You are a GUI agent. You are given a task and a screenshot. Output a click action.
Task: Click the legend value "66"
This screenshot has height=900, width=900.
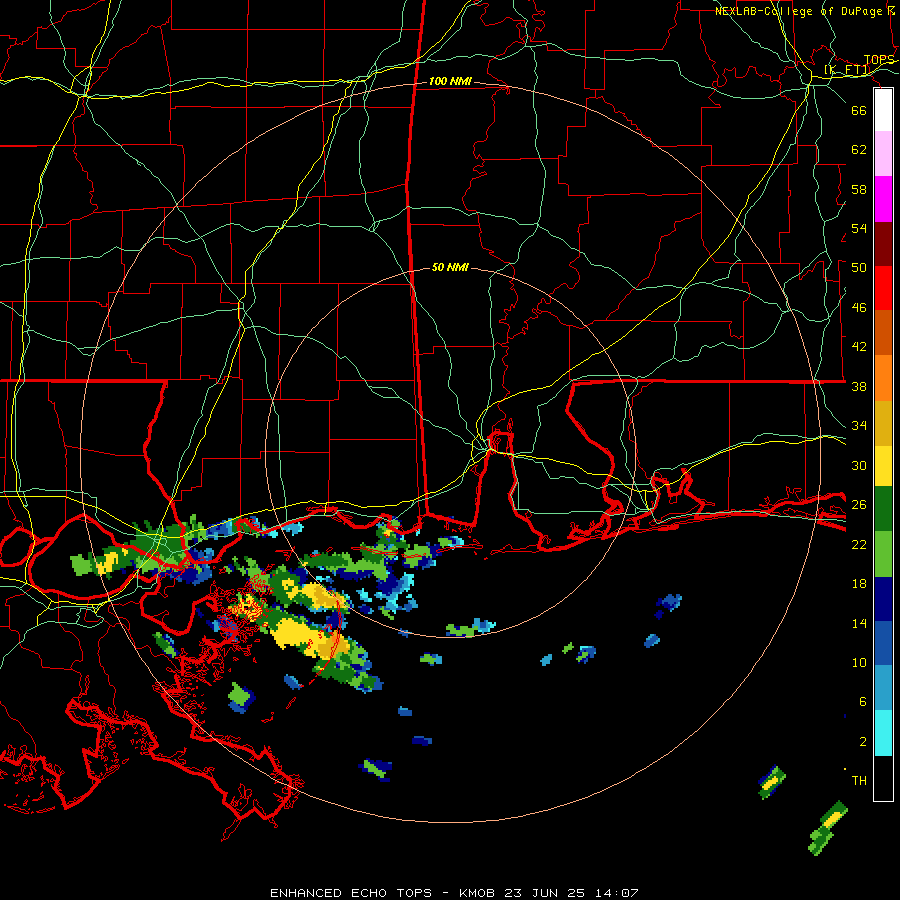(x=859, y=111)
